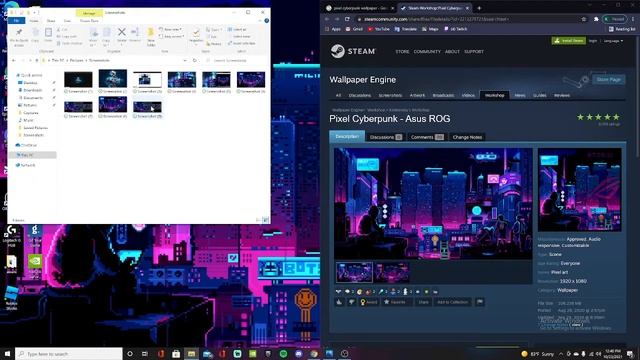Open the Workshop tab on Wallpaper Engine hub
640x360 pixels.
[494, 95]
